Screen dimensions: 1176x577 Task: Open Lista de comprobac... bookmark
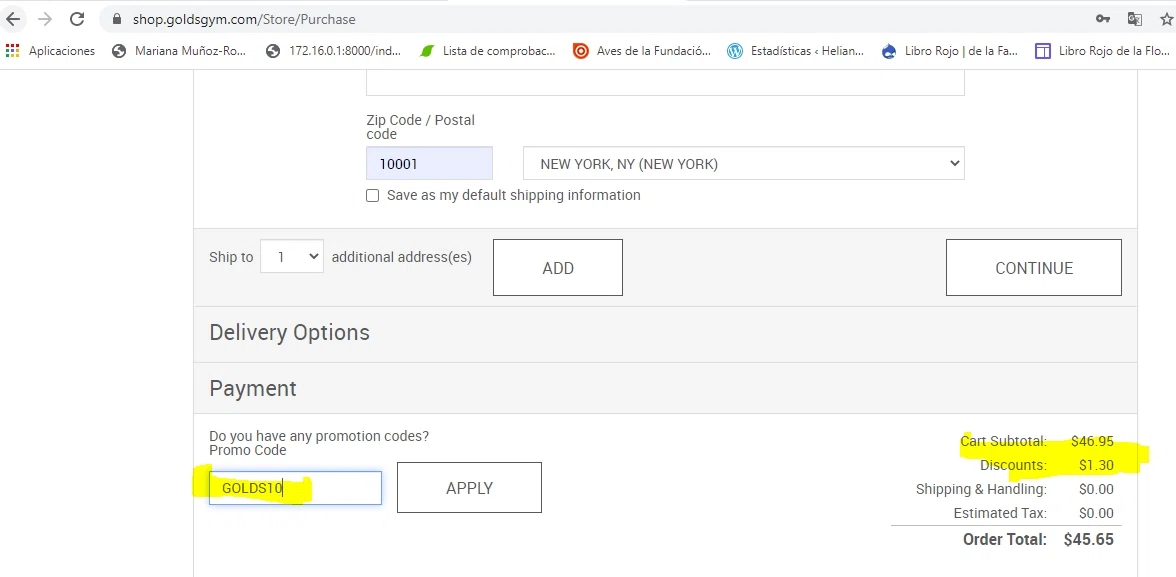point(487,51)
